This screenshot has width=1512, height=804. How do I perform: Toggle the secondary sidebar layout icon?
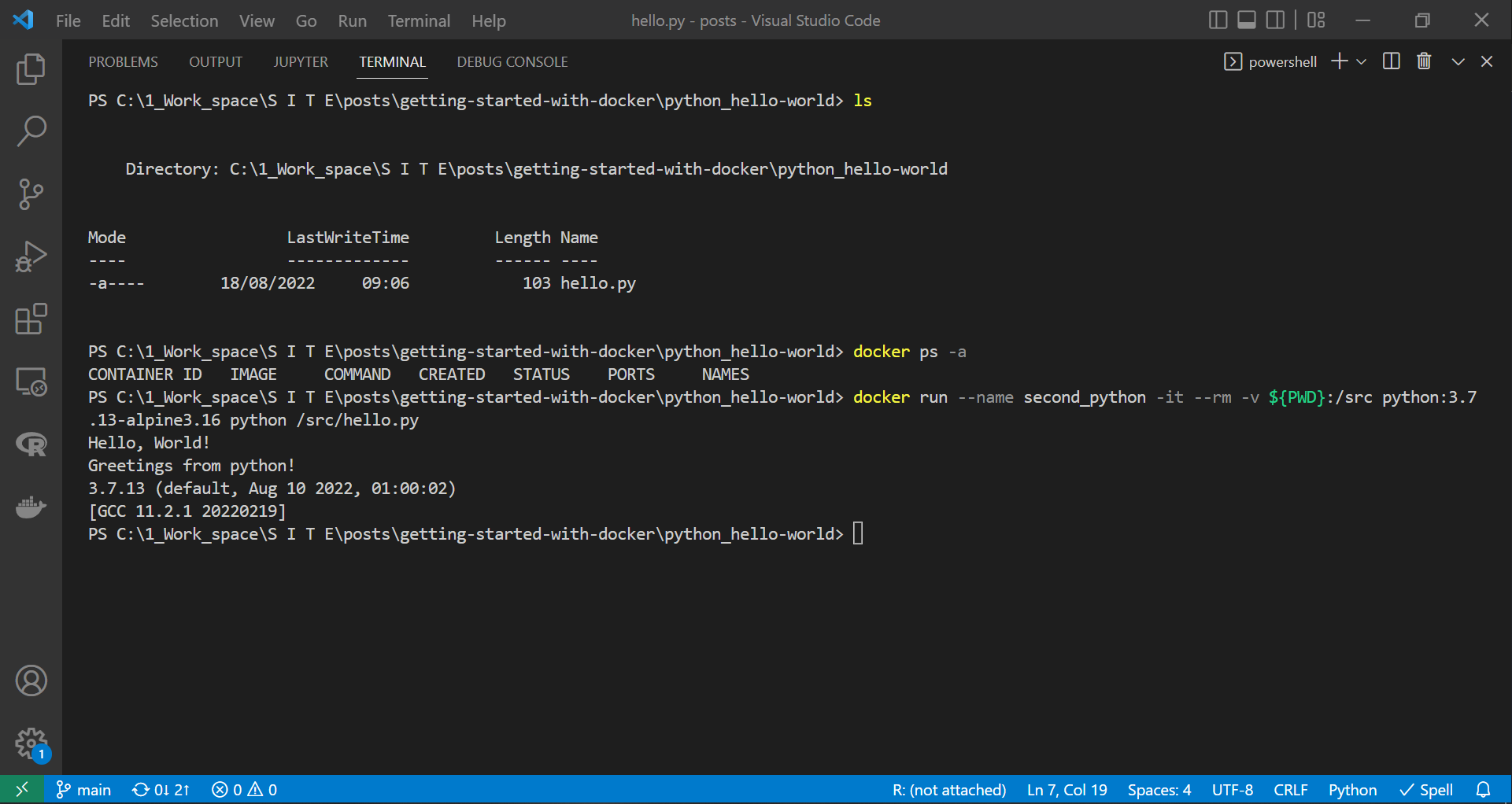1275,20
